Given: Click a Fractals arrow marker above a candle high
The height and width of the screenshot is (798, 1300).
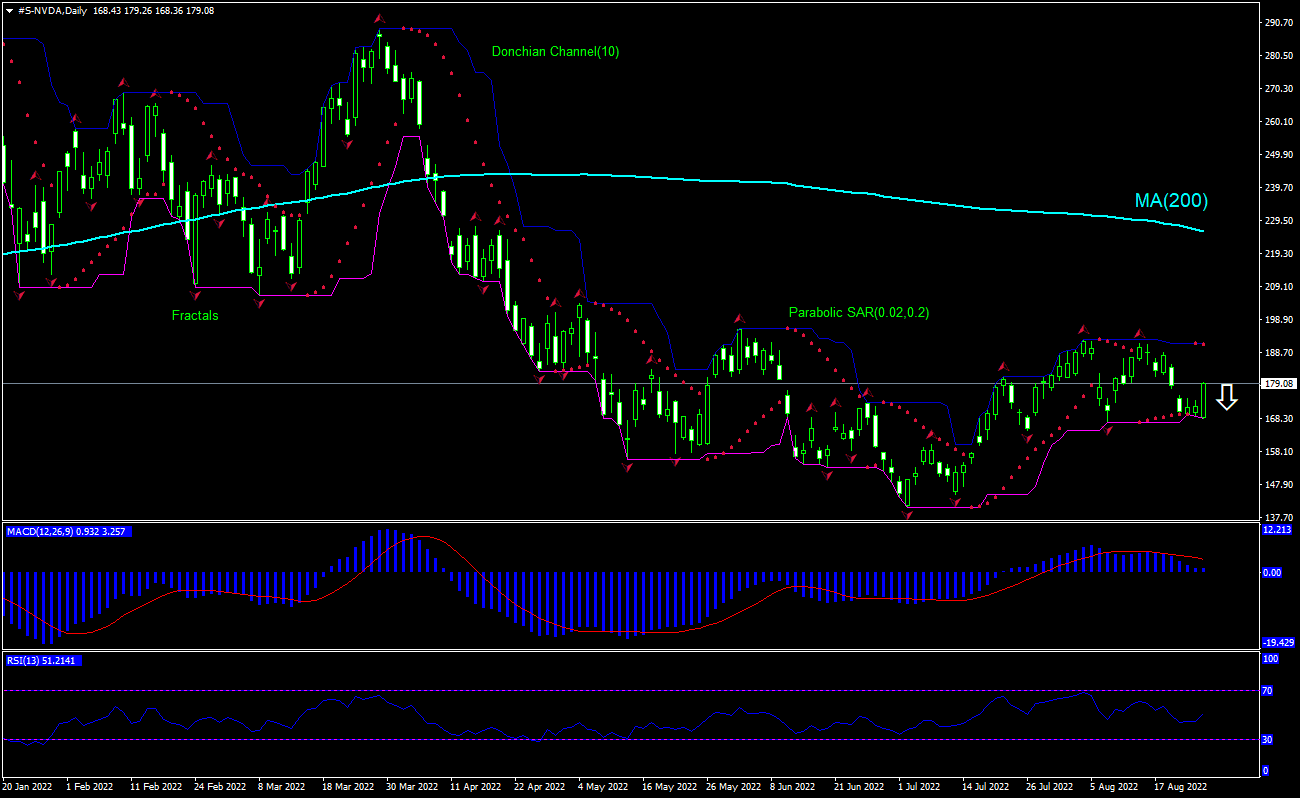Looking at the screenshot, I should [x=378, y=16].
